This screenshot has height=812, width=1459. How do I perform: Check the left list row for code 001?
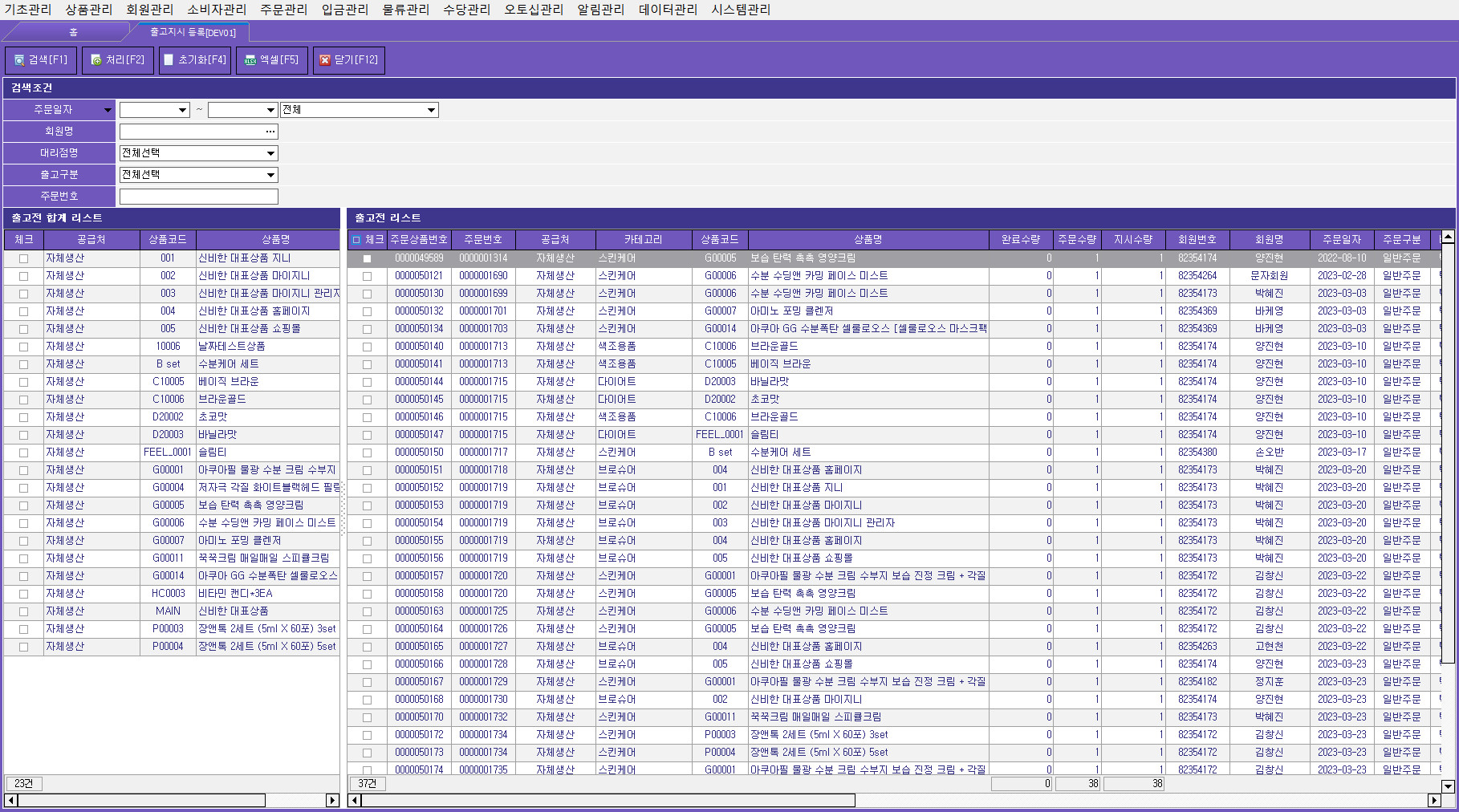23,258
